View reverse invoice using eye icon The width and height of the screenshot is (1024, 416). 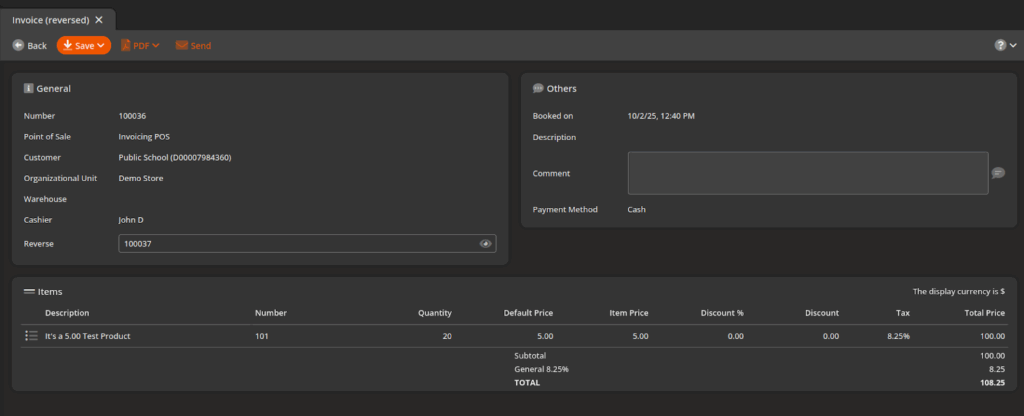point(485,244)
